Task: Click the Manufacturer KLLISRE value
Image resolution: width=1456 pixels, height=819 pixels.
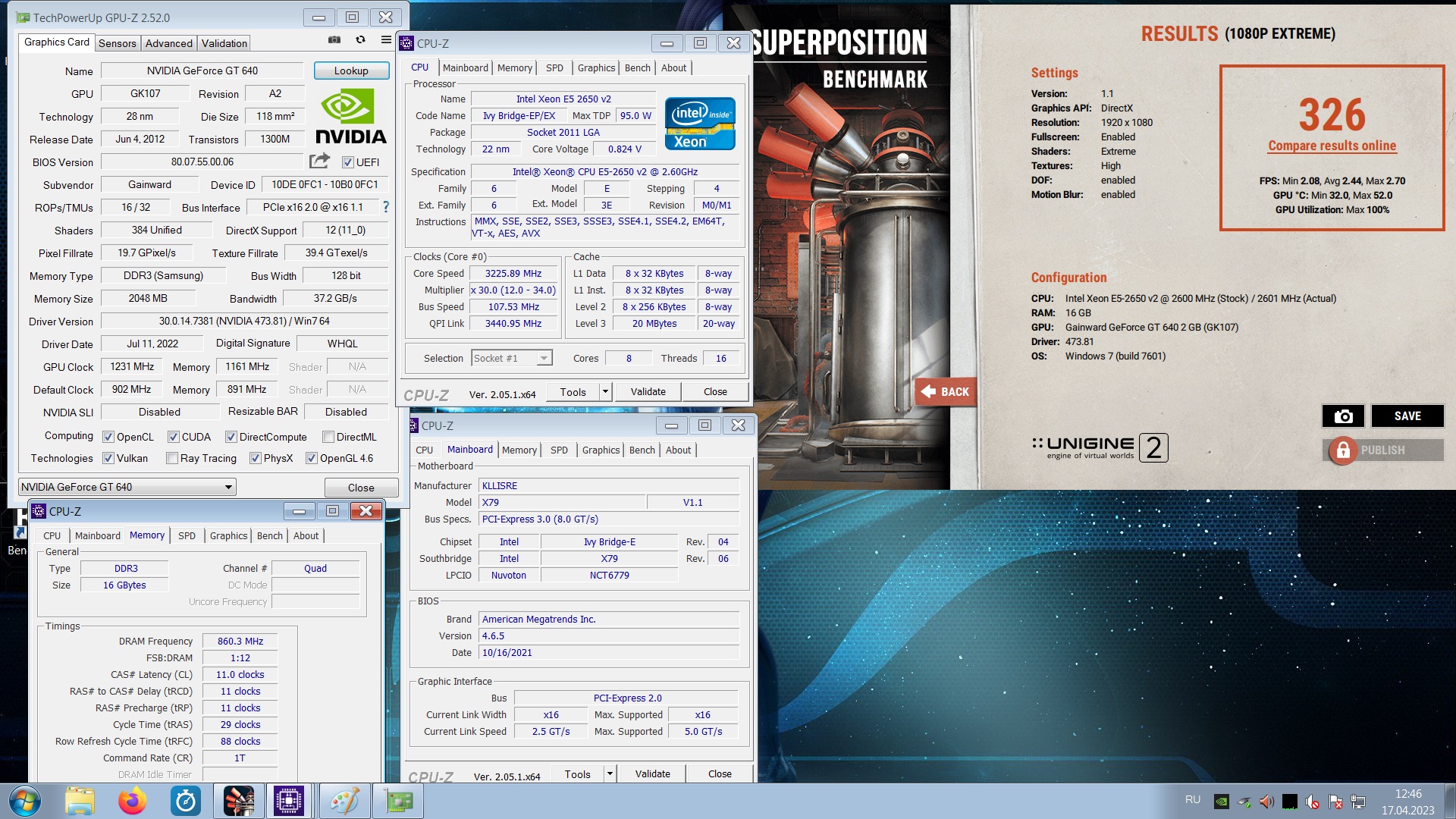Action: coord(609,486)
